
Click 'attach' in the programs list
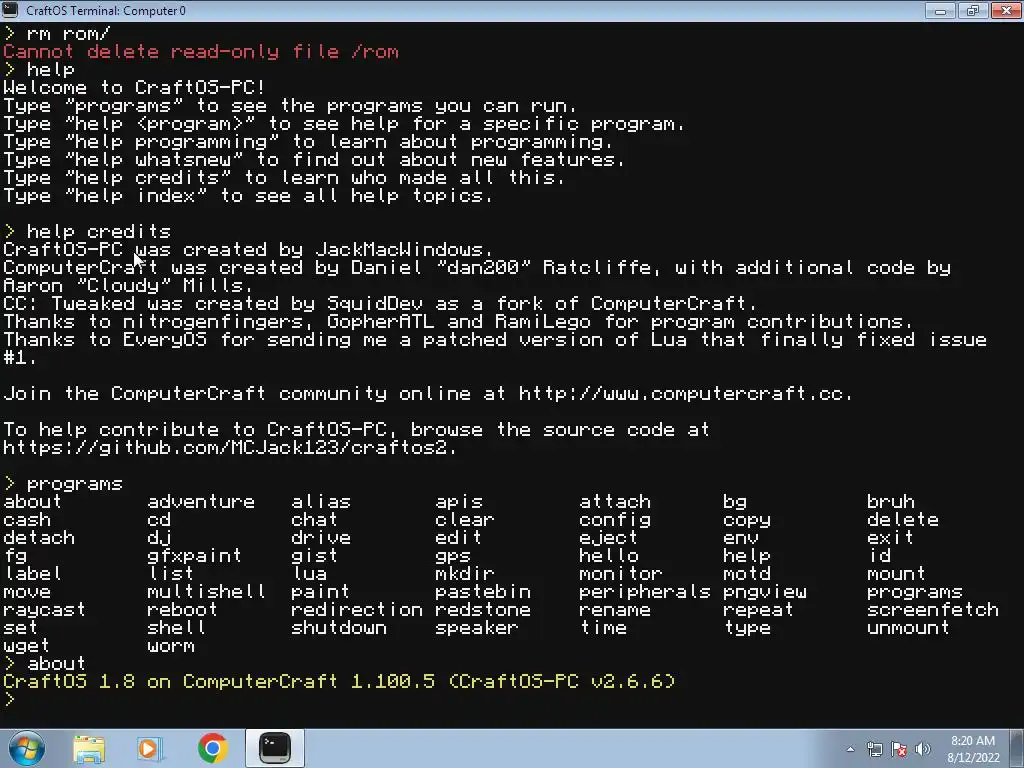pyautogui.click(x=615, y=502)
